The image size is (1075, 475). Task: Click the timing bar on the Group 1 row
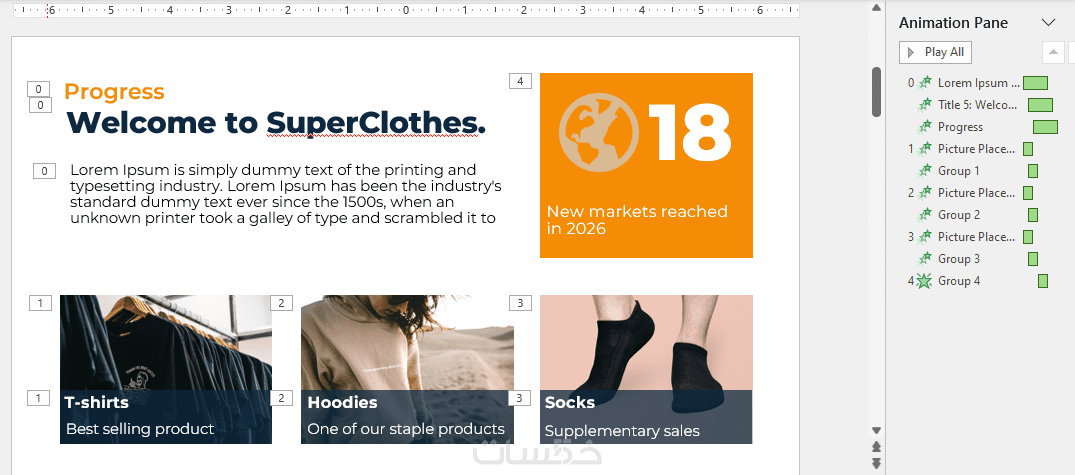point(1032,171)
